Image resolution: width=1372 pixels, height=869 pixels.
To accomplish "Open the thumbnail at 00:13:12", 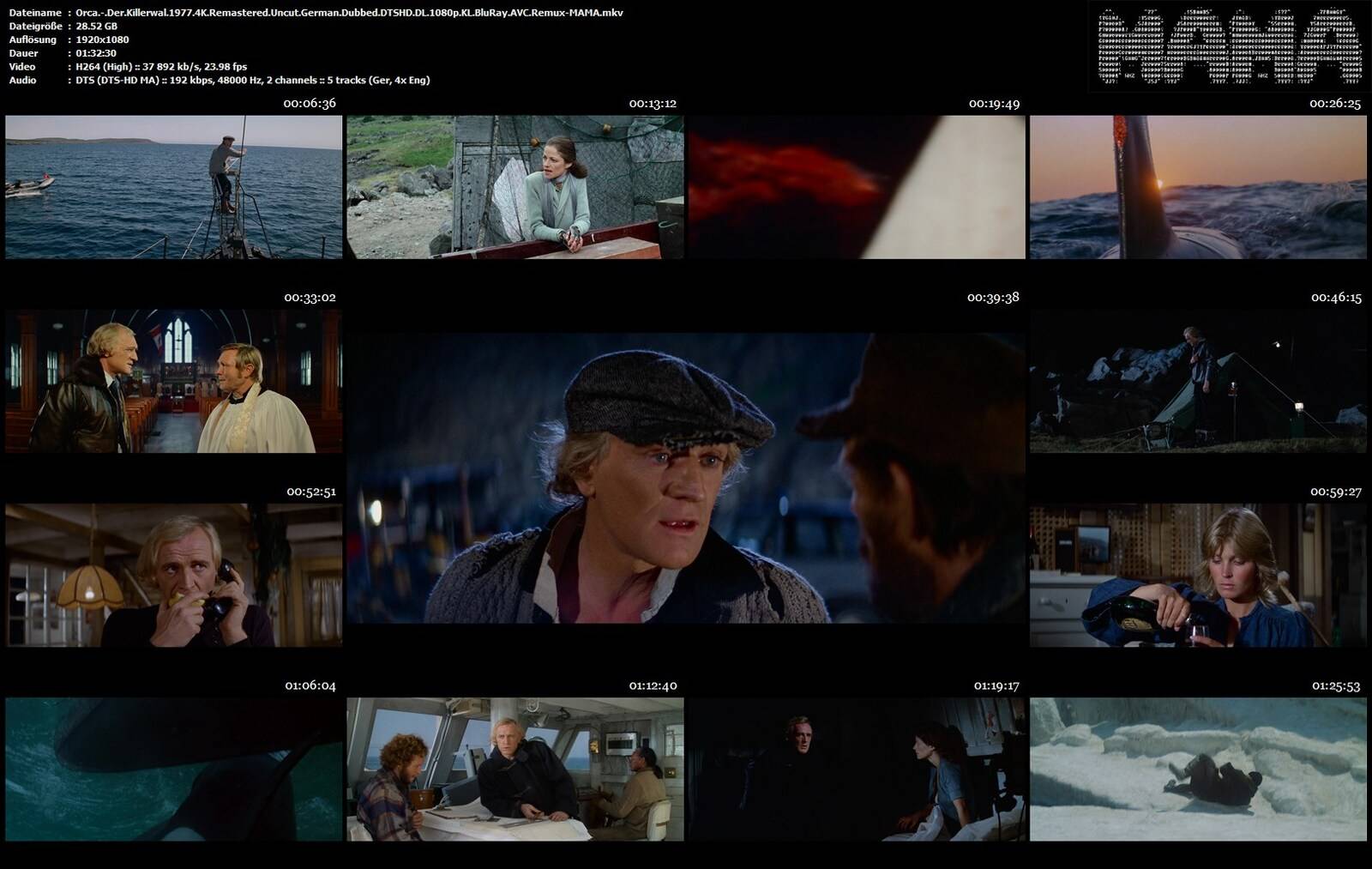I will tap(515, 187).
